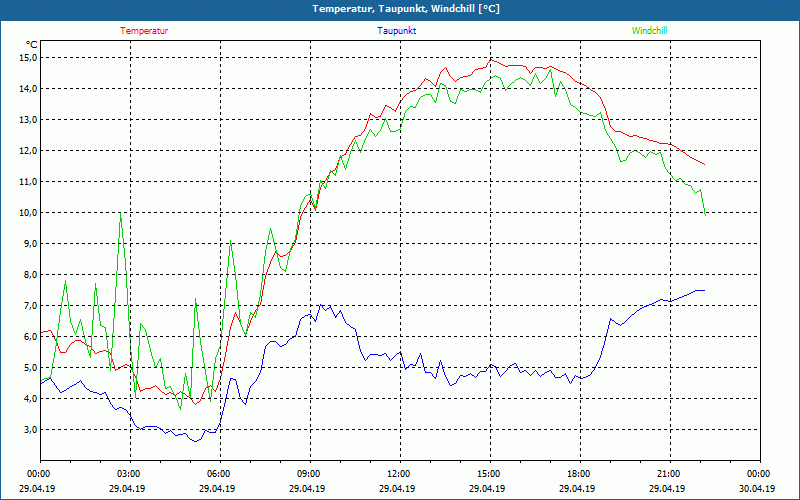Click the green Windchill legend label
The image size is (800, 500).
pos(649,31)
